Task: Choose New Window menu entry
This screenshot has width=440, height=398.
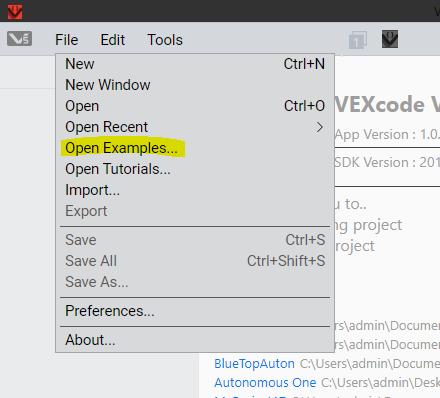Action: [195, 85]
